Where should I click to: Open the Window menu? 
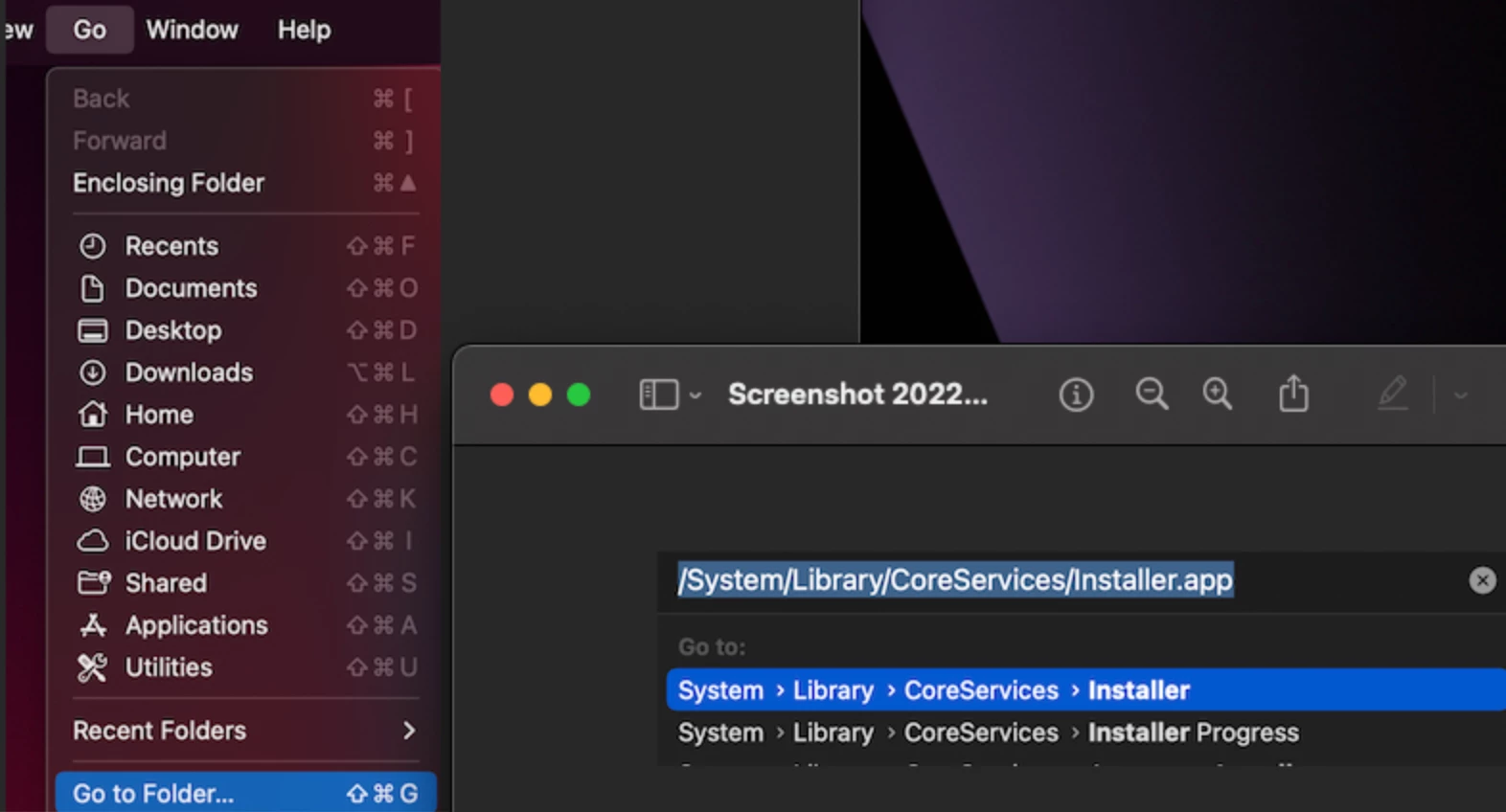(192, 30)
